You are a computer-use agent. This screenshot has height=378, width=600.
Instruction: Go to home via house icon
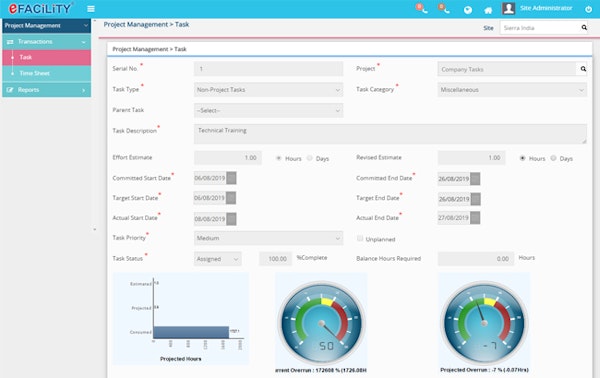coord(488,10)
